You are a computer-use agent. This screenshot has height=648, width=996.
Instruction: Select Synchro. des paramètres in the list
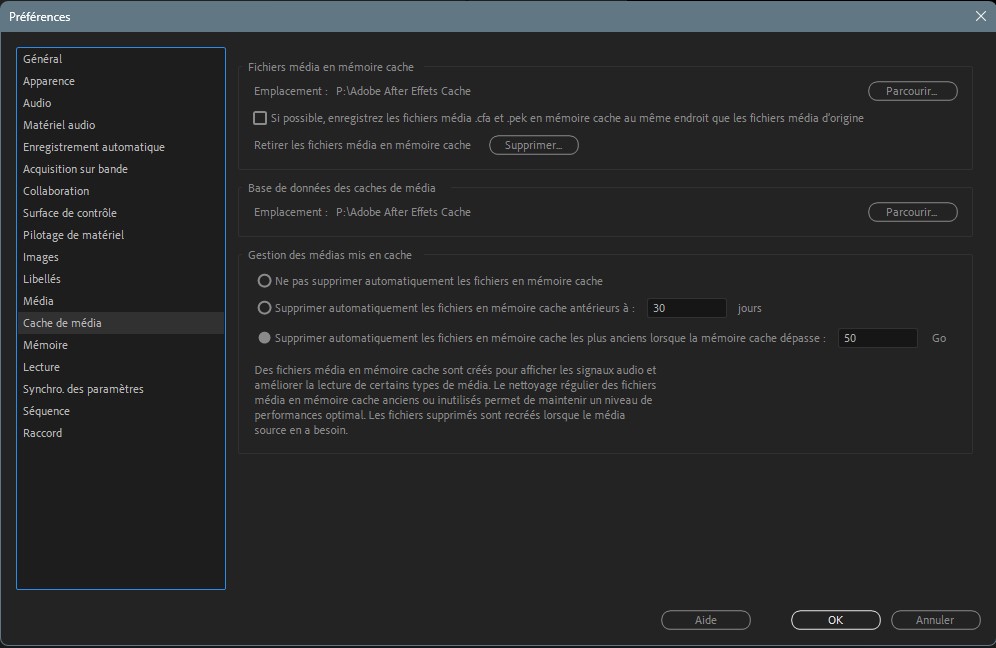pyautogui.click(x=83, y=389)
